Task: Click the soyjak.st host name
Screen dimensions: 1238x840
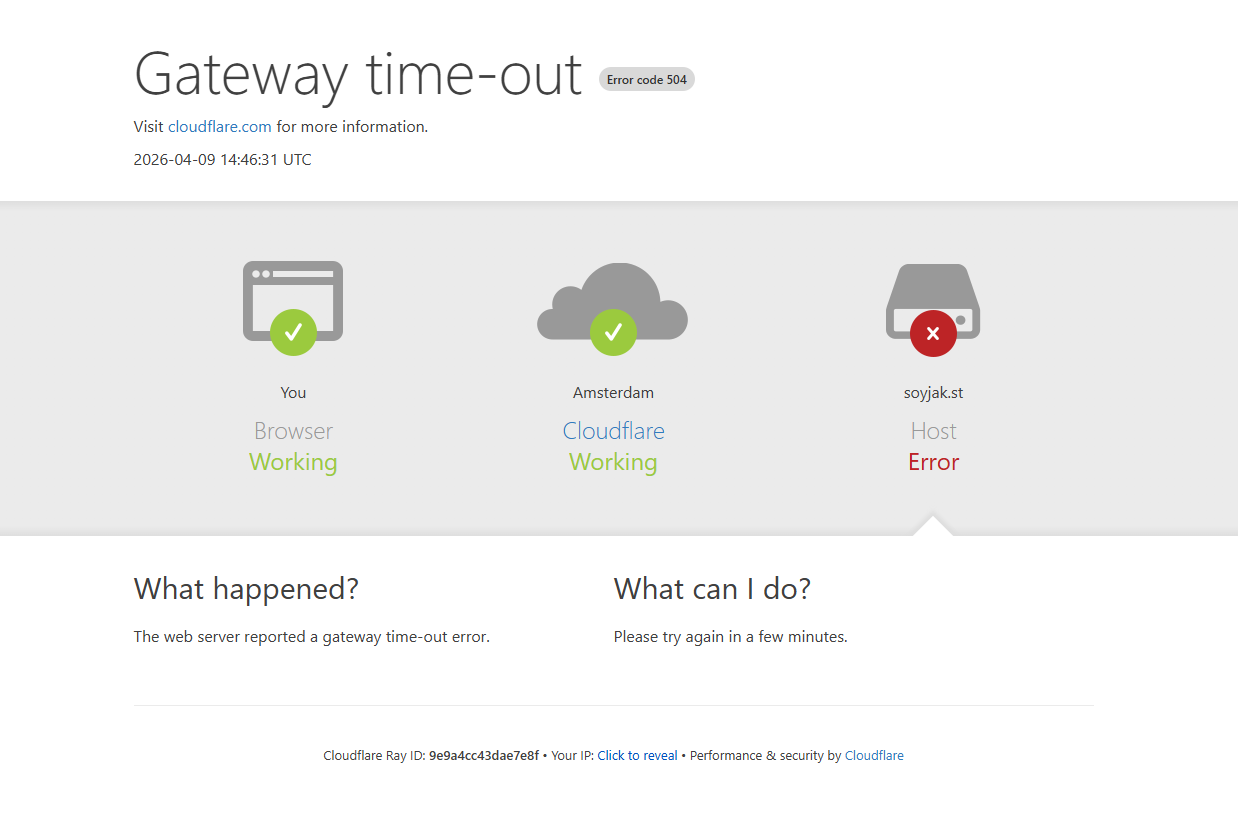Action: pos(933,393)
